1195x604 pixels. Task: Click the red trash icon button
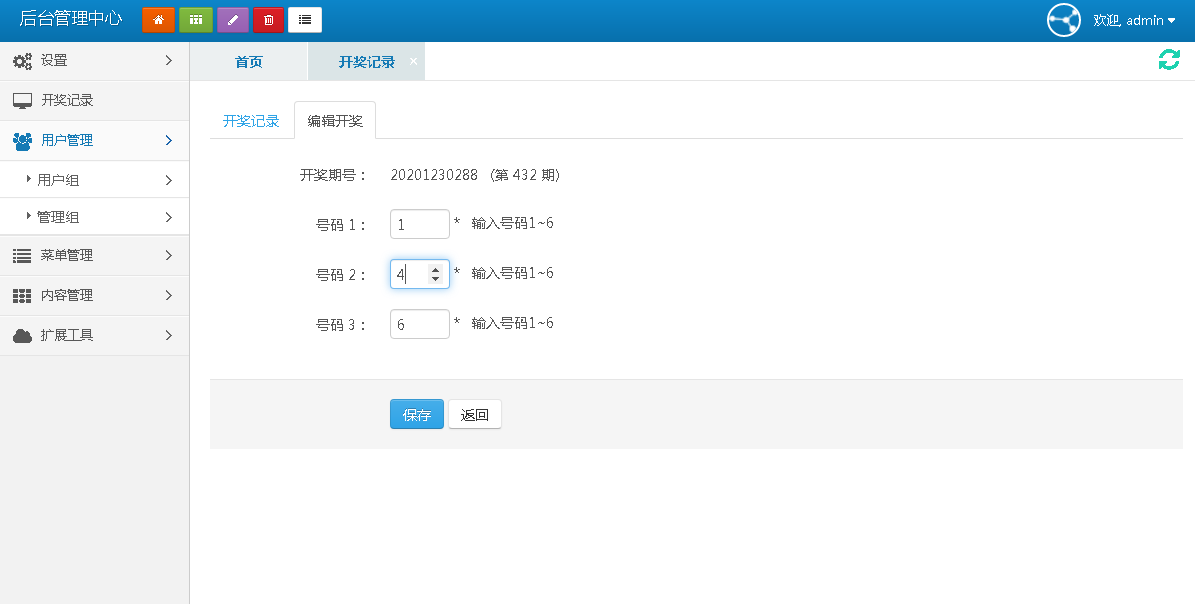pos(268,20)
